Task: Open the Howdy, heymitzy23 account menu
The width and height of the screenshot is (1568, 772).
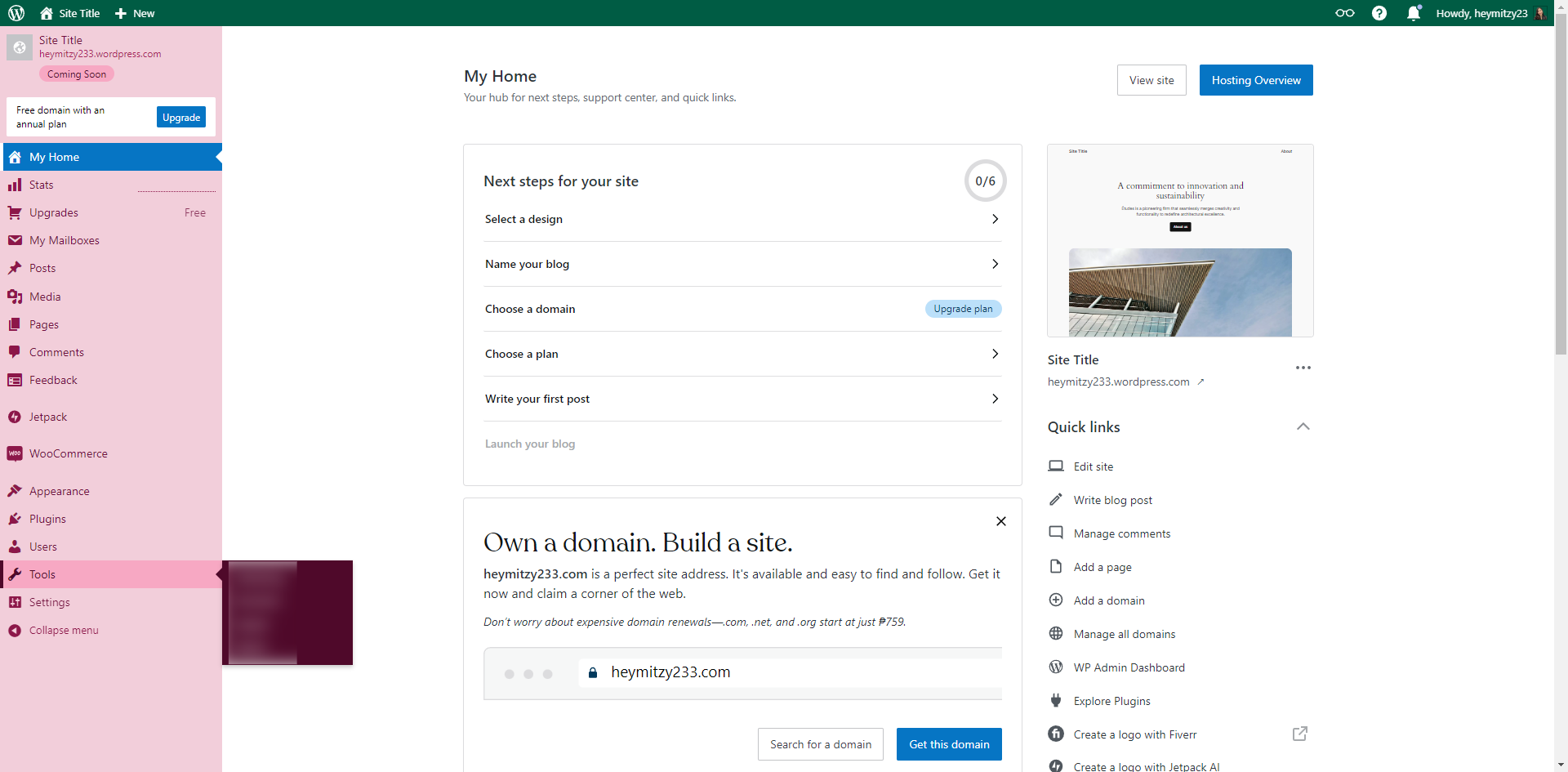Action: click(1491, 13)
